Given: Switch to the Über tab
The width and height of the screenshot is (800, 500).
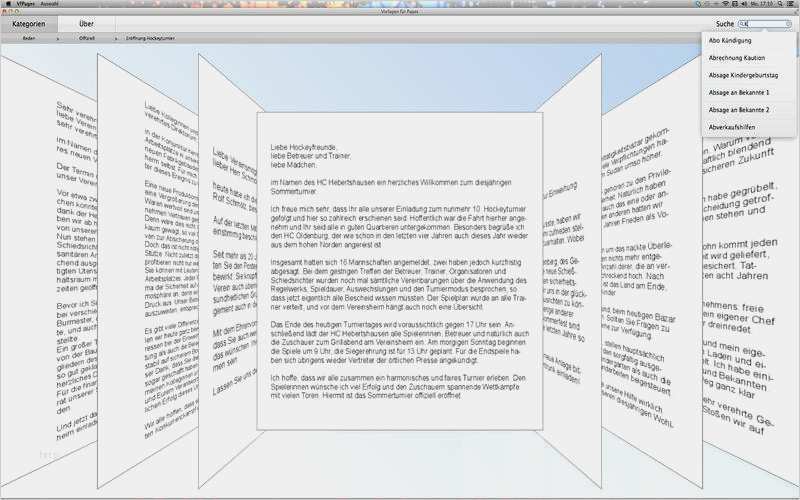Looking at the screenshot, I should [86, 22].
